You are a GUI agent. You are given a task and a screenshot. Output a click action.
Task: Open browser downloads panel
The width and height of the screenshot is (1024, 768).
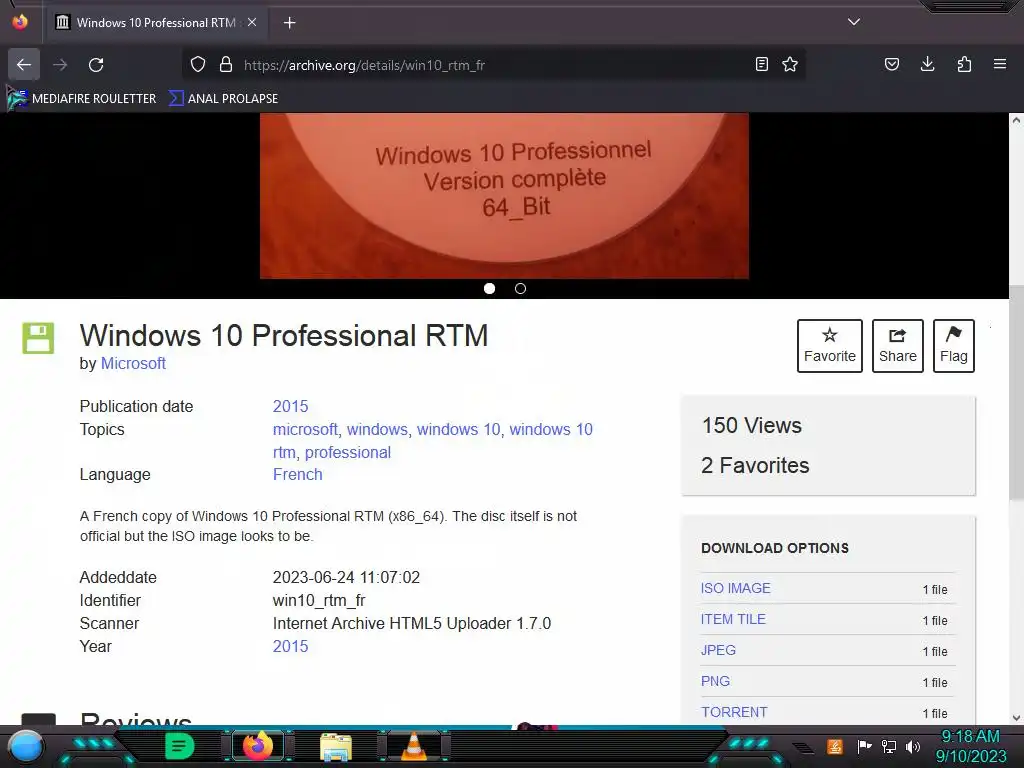click(927, 64)
